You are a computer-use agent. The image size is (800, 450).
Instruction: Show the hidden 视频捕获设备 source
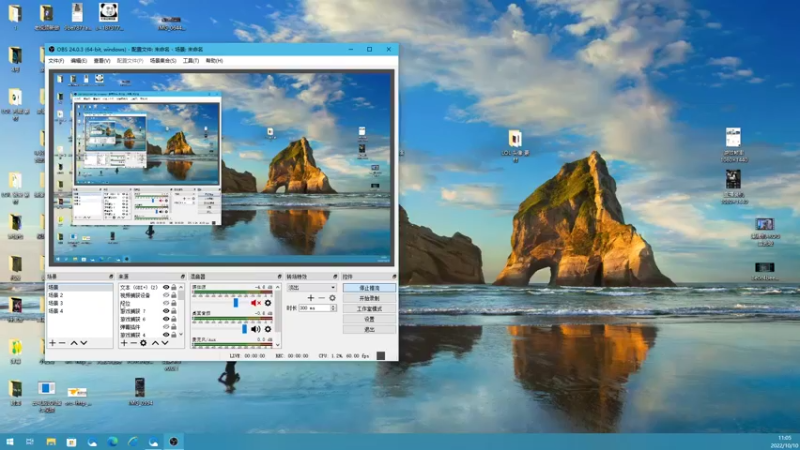(x=166, y=295)
